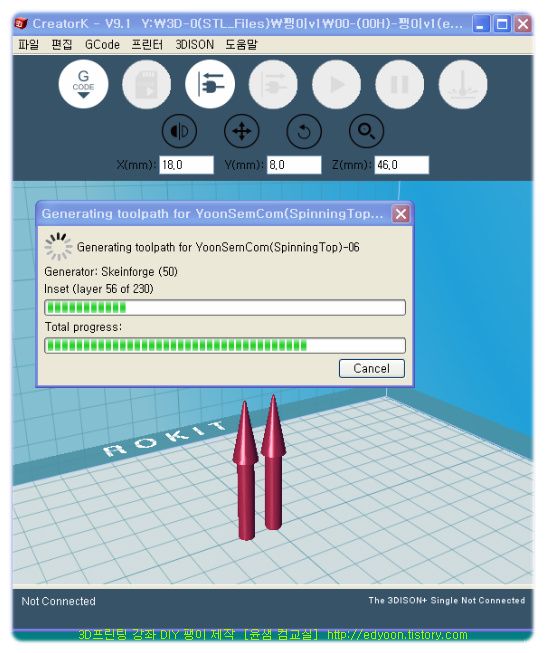Screen dimensions: 546x653
Task: Click the SD card print icon
Action: point(147,84)
